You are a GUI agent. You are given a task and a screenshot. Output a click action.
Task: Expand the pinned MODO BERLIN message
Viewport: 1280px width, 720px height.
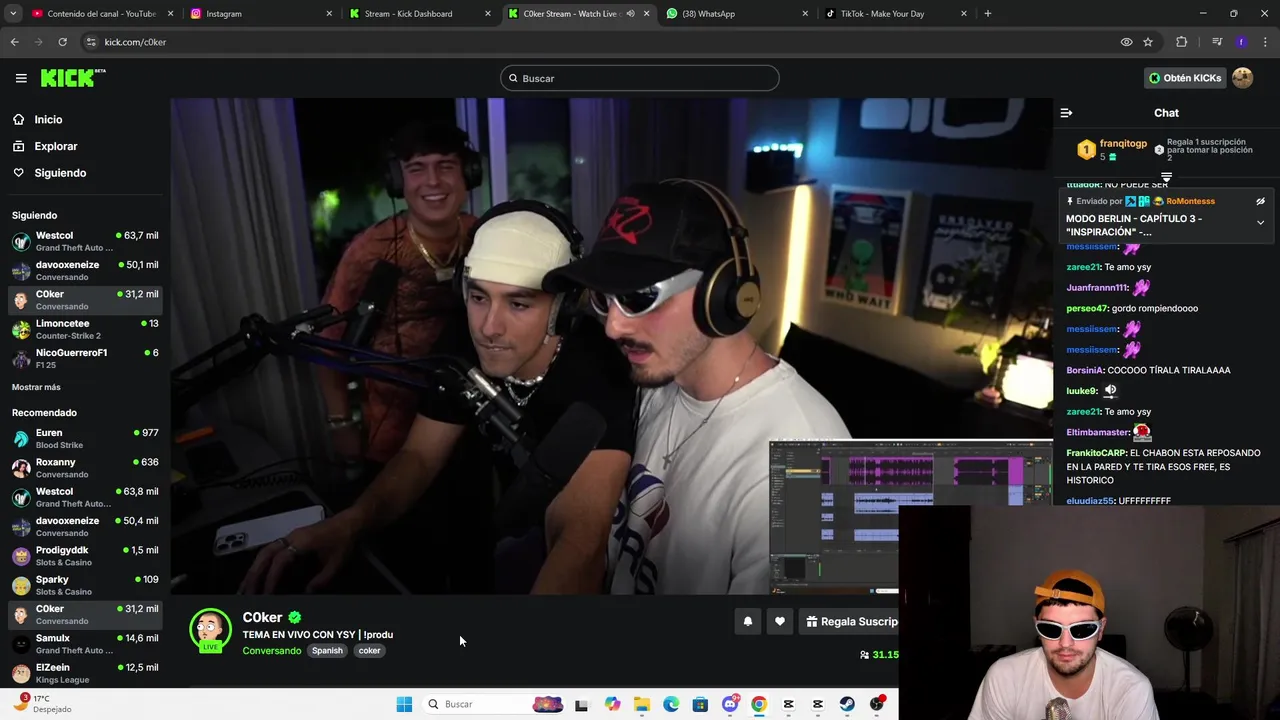tap(1260, 223)
